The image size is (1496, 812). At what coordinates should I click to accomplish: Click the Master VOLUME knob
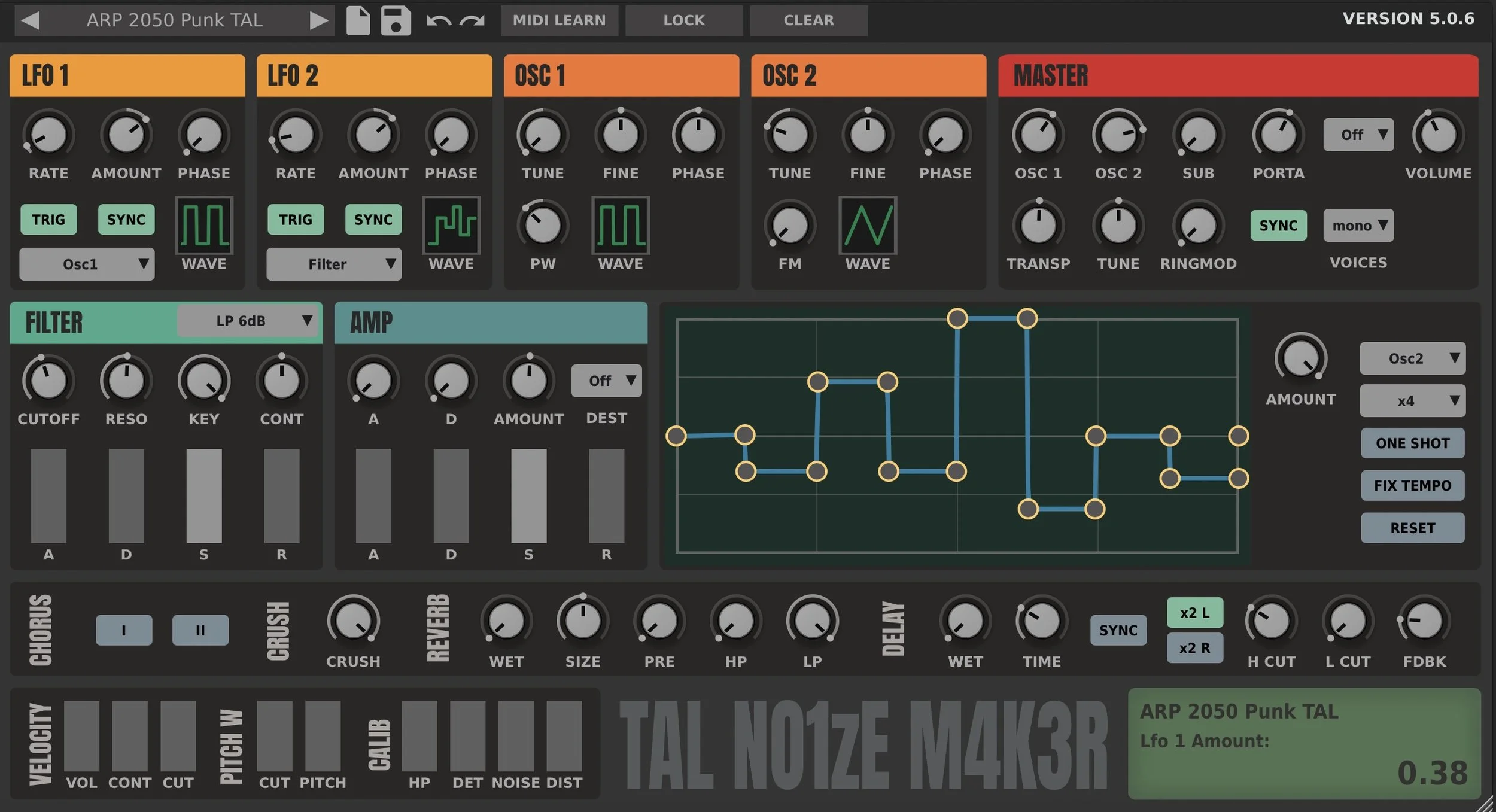(x=1438, y=135)
